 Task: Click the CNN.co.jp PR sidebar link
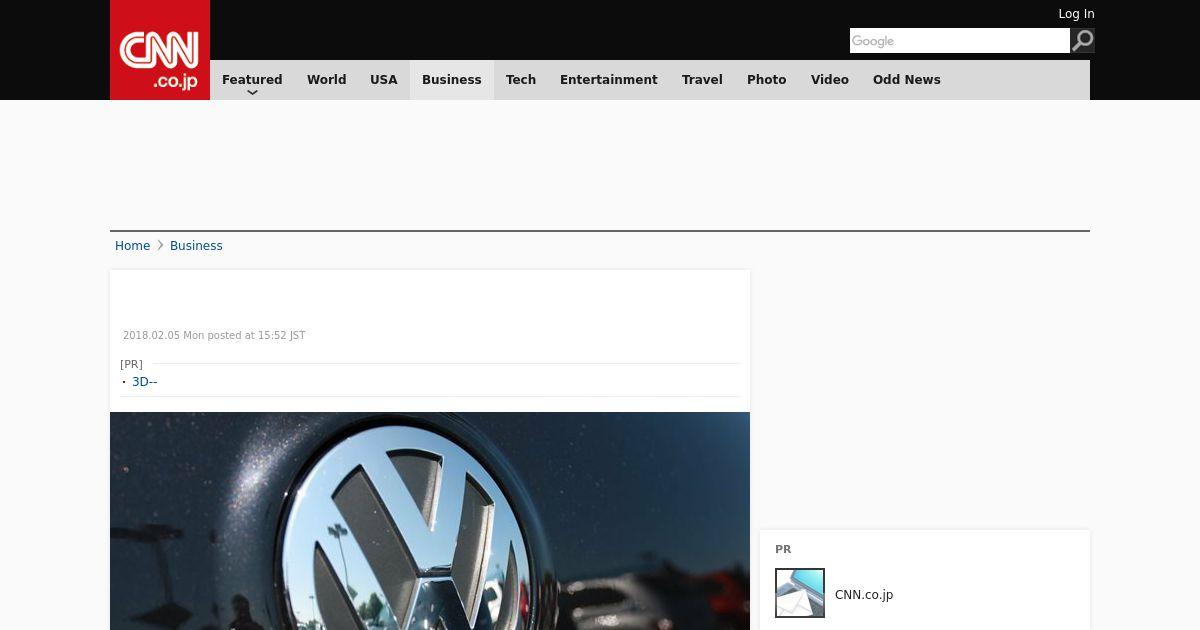(x=864, y=595)
